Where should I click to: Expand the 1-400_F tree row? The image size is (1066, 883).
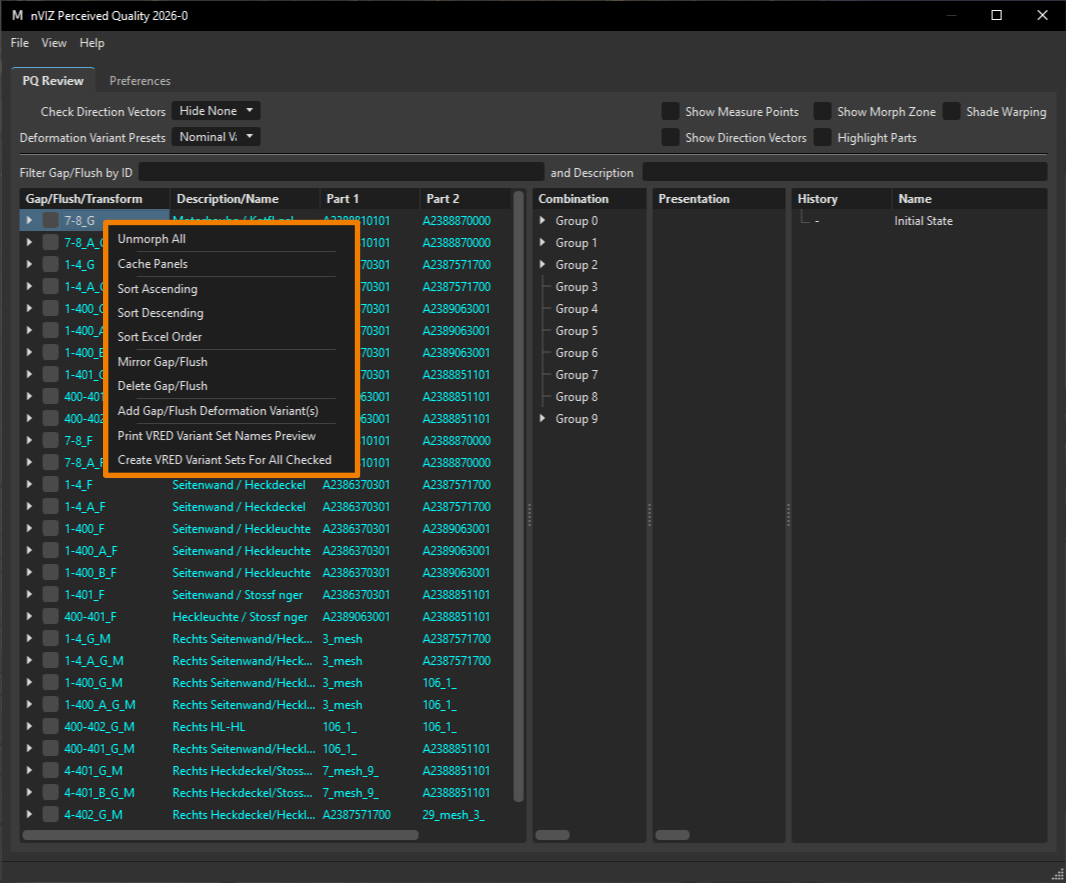click(x=29, y=528)
